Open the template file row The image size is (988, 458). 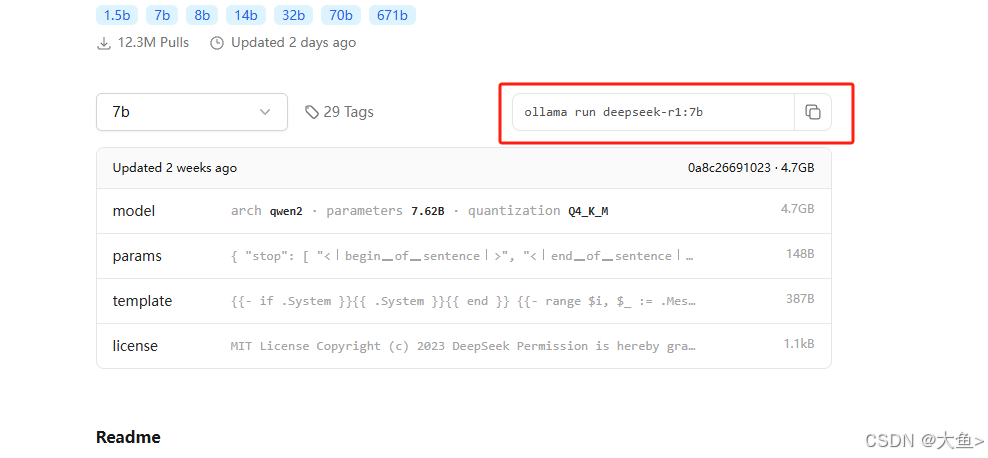pos(464,301)
